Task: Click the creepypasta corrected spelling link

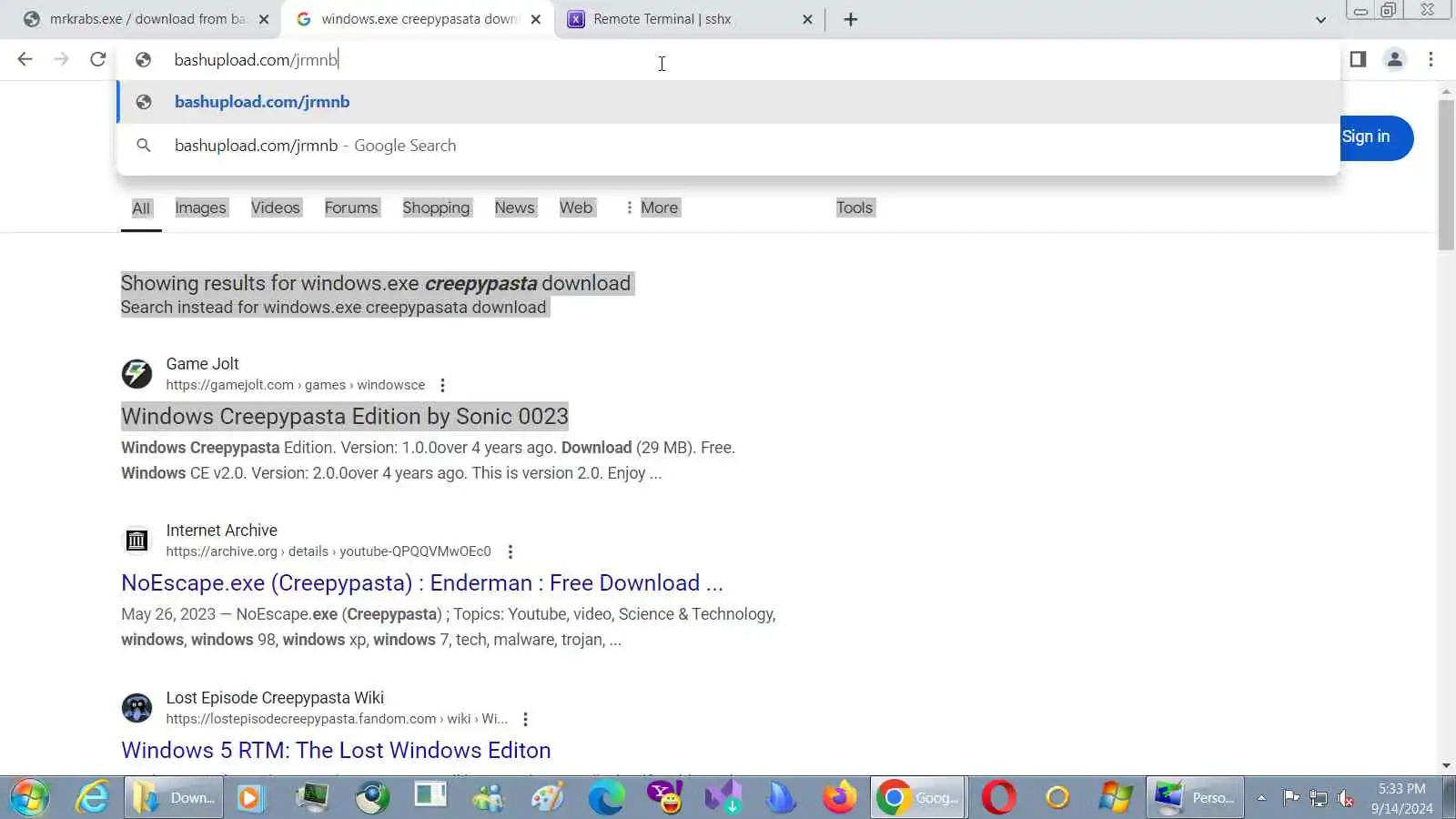Action: [480, 283]
